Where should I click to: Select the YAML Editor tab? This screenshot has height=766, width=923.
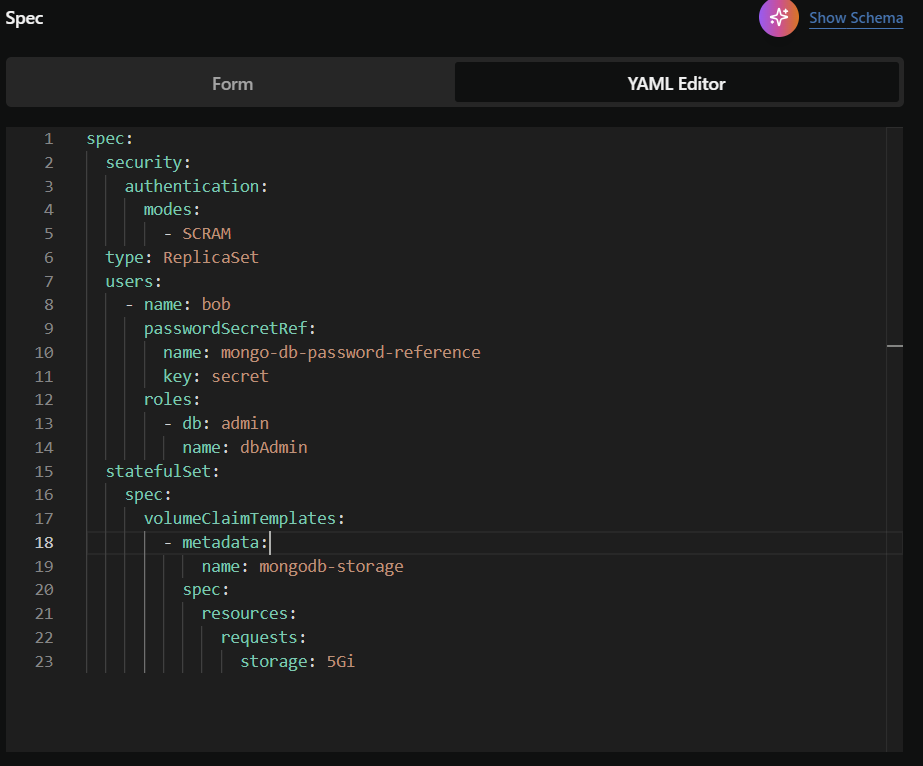(676, 83)
